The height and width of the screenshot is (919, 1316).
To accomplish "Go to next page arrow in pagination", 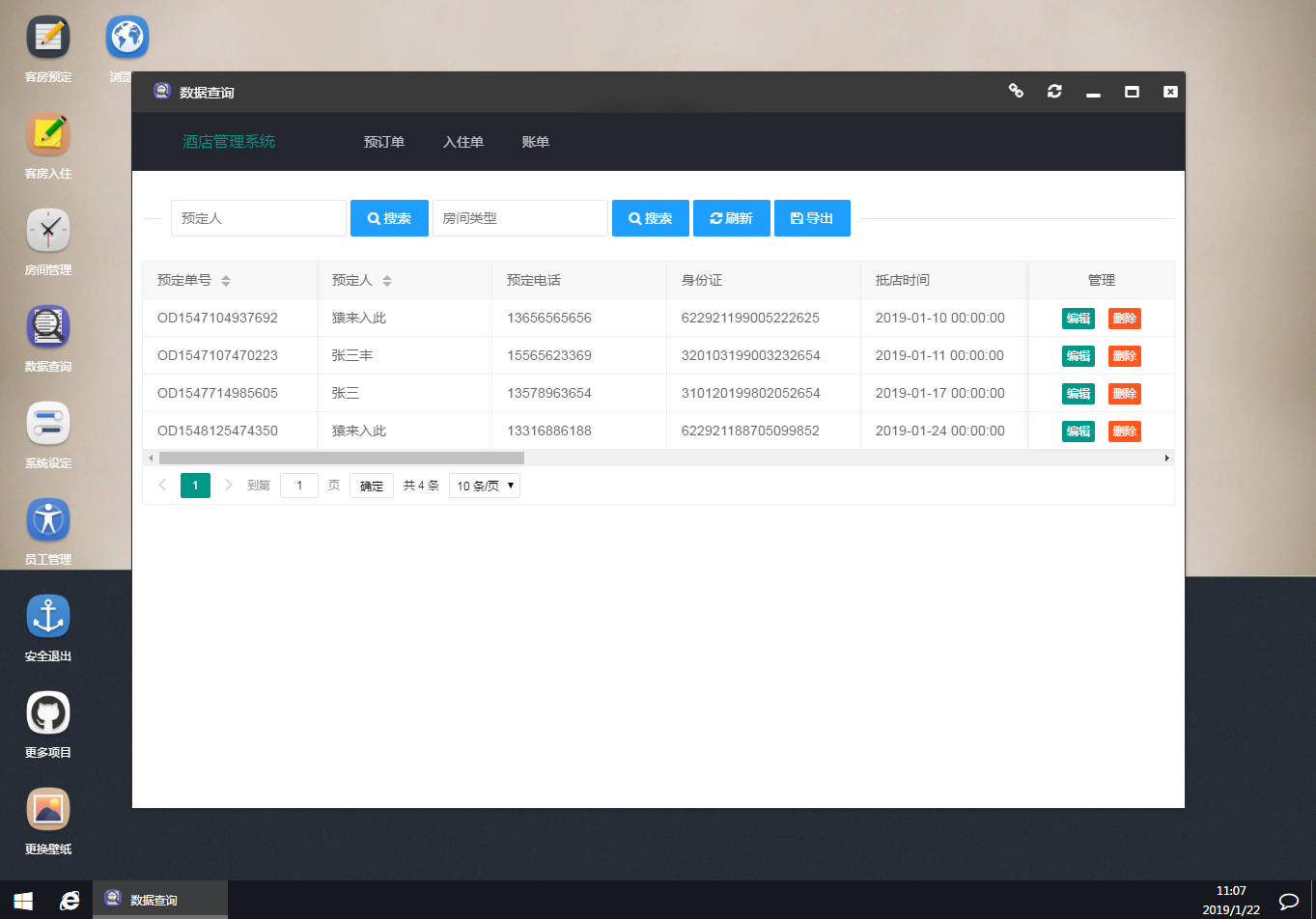I will point(229,486).
